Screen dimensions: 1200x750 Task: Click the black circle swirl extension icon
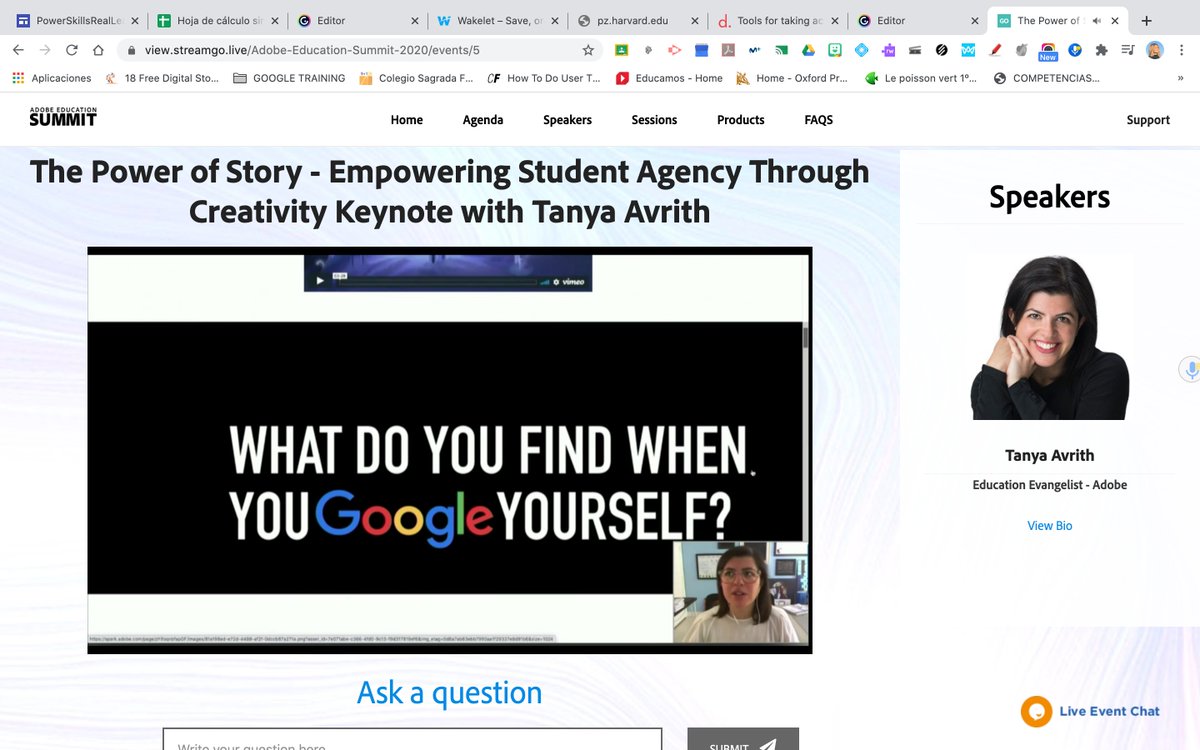point(941,50)
